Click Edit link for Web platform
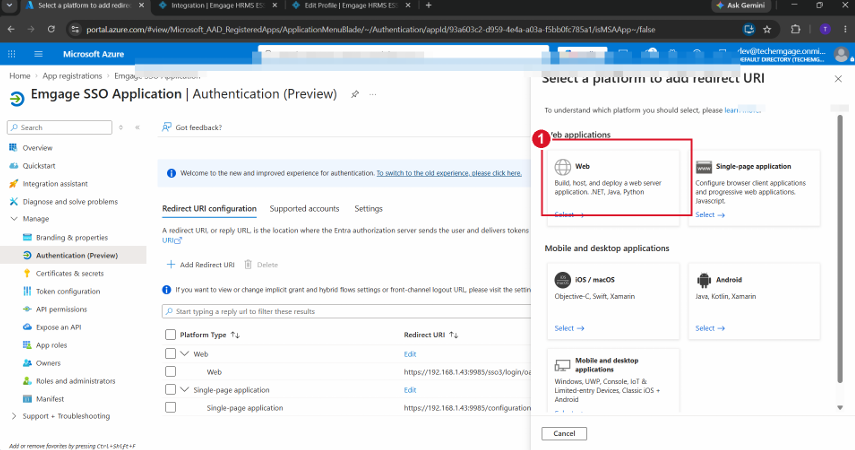Image resolution: width=855 pixels, height=450 pixels. point(410,354)
